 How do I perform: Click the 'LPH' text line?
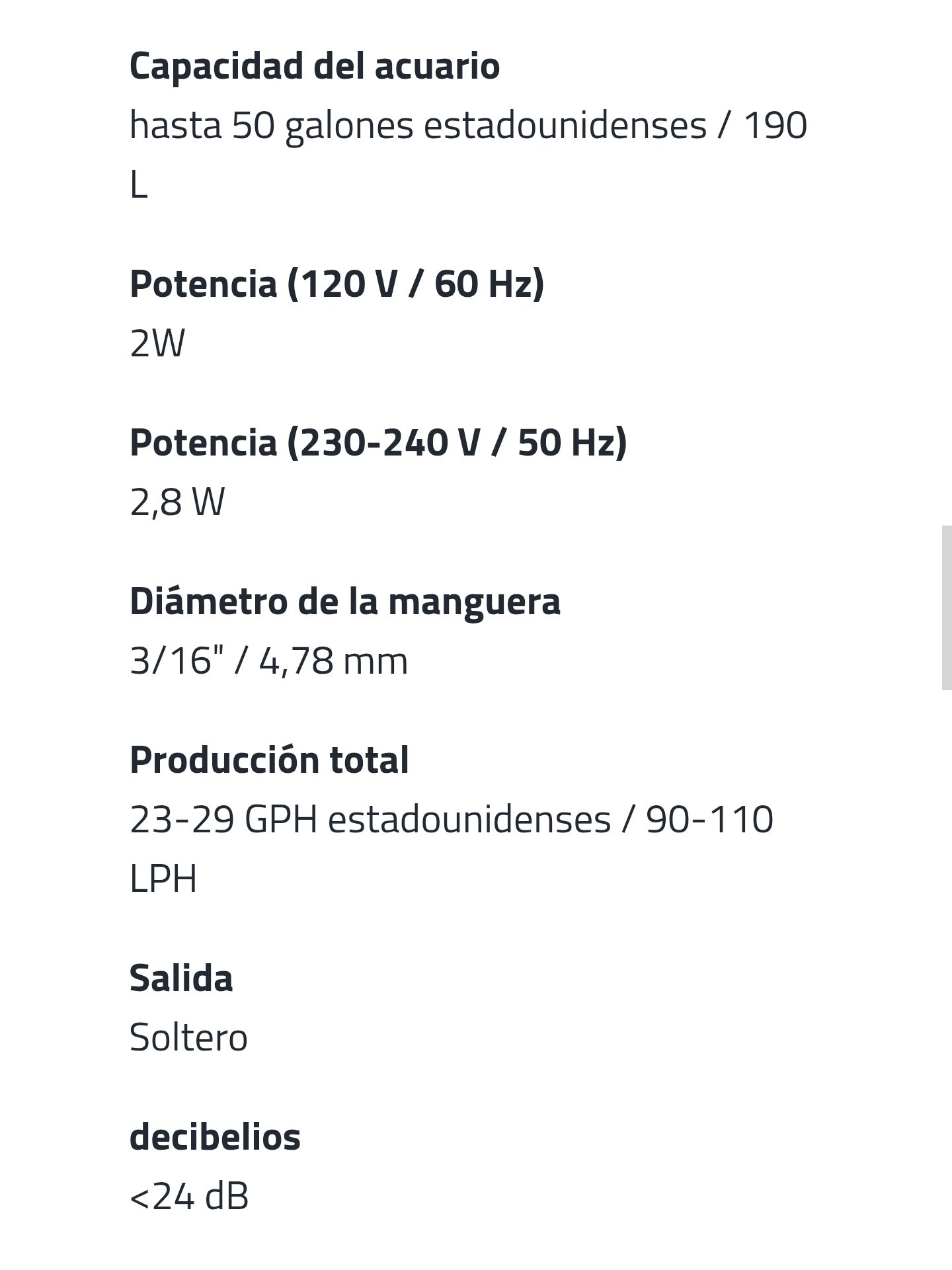[163, 879]
